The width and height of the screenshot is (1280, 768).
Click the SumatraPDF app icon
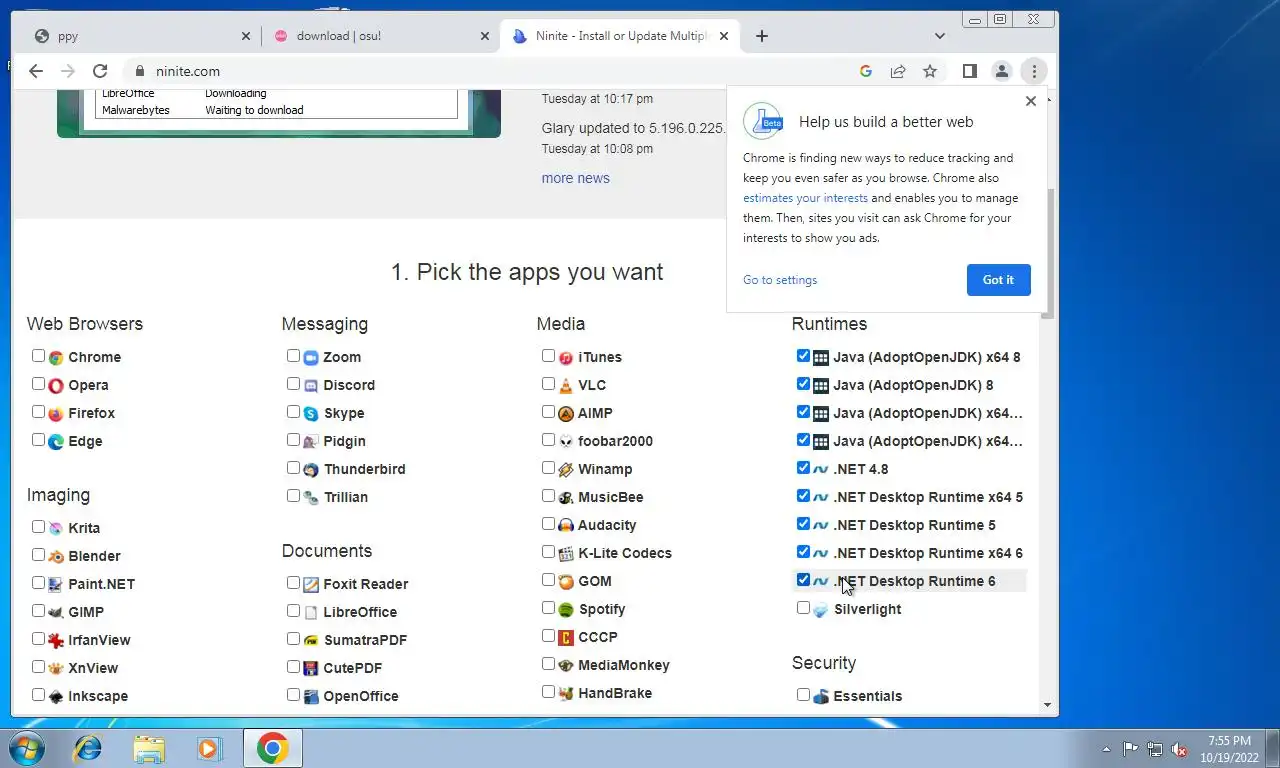pyautogui.click(x=311, y=640)
